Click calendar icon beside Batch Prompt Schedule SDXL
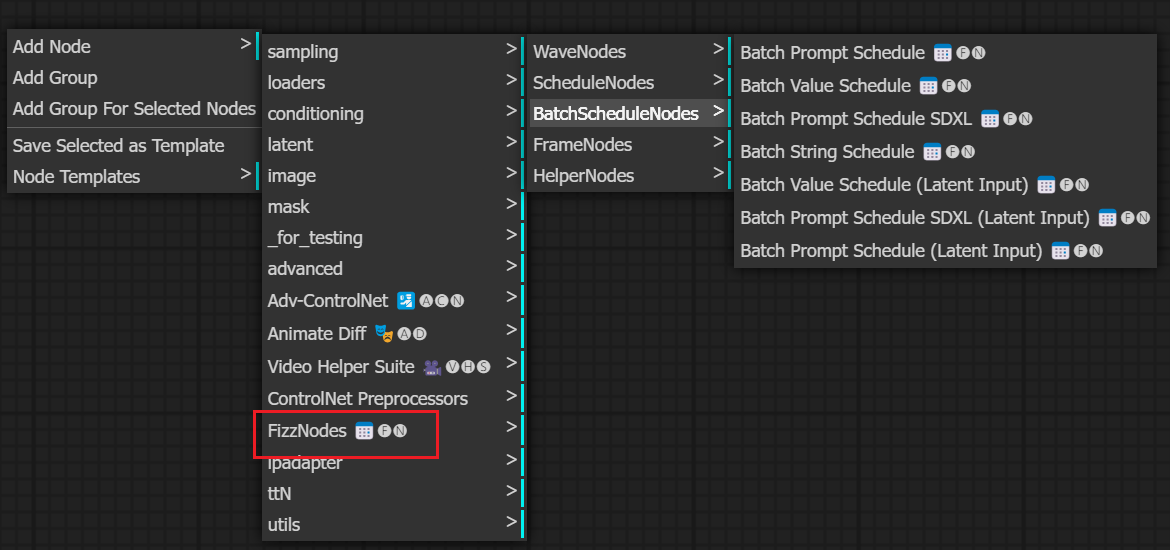 click(990, 119)
